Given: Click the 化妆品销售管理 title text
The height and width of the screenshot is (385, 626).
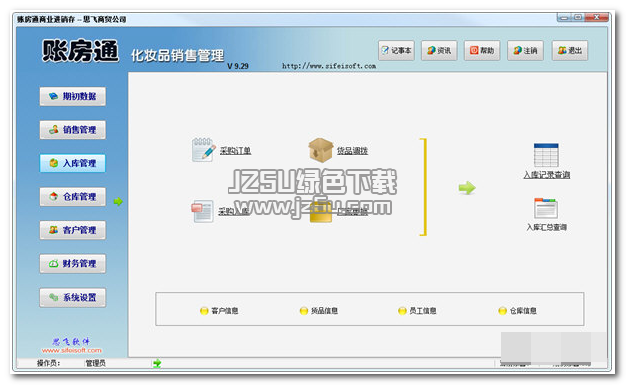Looking at the screenshot, I should [x=177, y=56].
